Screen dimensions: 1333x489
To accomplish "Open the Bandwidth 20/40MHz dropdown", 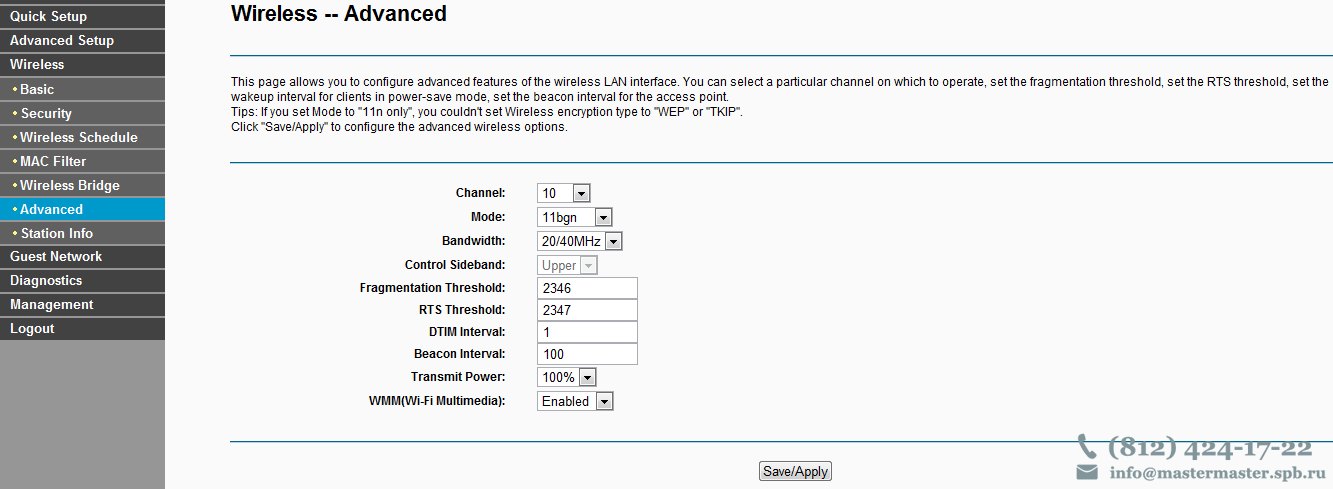I will (x=580, y=241).
